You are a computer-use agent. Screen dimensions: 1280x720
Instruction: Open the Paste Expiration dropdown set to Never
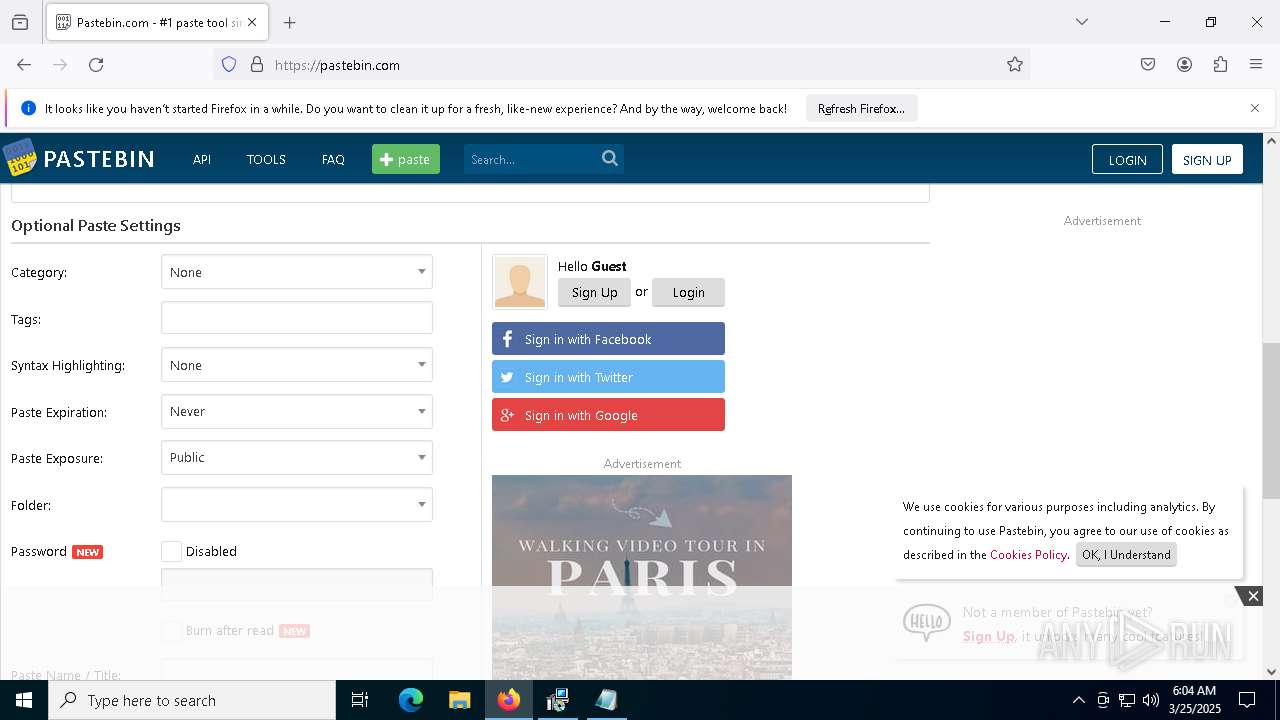pyautogui.click(x=297, y=411)
